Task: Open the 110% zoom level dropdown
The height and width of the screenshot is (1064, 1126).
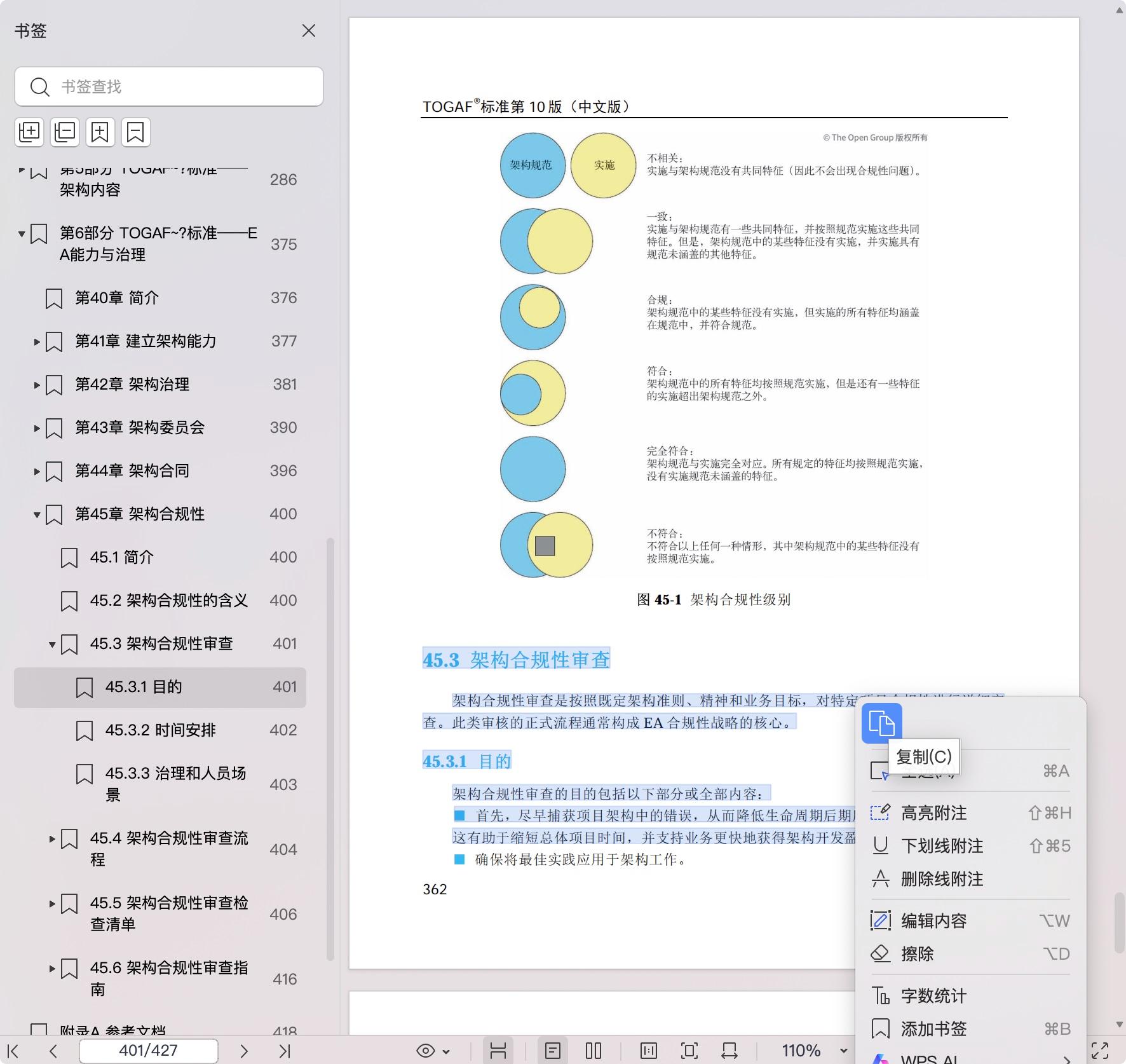Action: coord(843,1051)
